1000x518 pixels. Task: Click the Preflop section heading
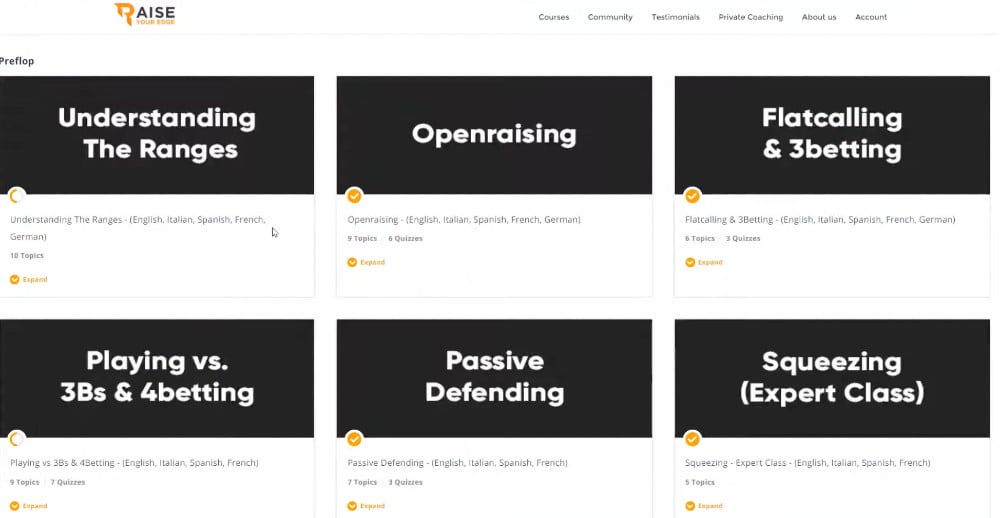coord(17,61)
